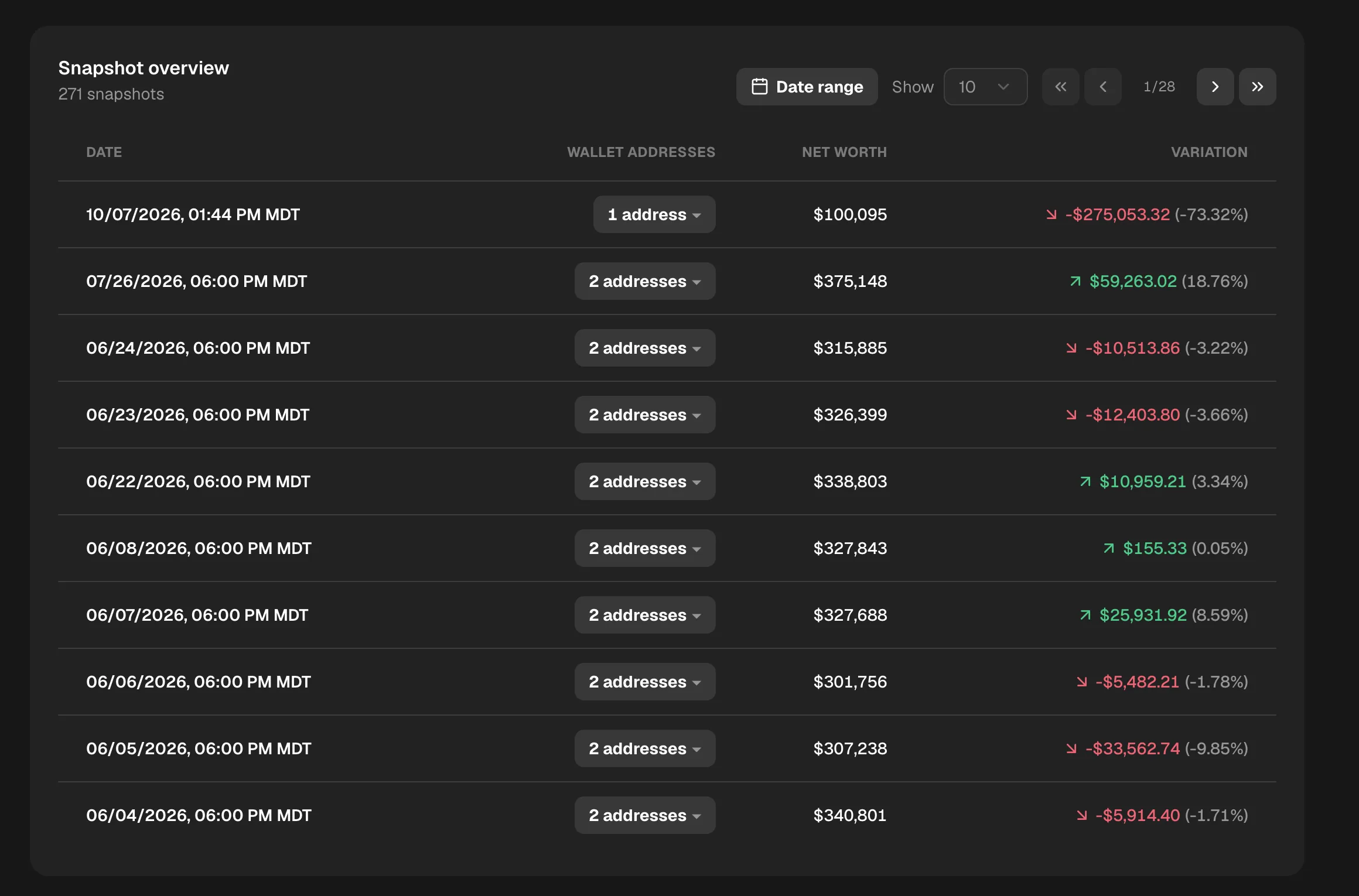Click the $326,399 net worth value
This screenshot has height=896, width=1359.
pyautogui.click(x=850, y=415)
